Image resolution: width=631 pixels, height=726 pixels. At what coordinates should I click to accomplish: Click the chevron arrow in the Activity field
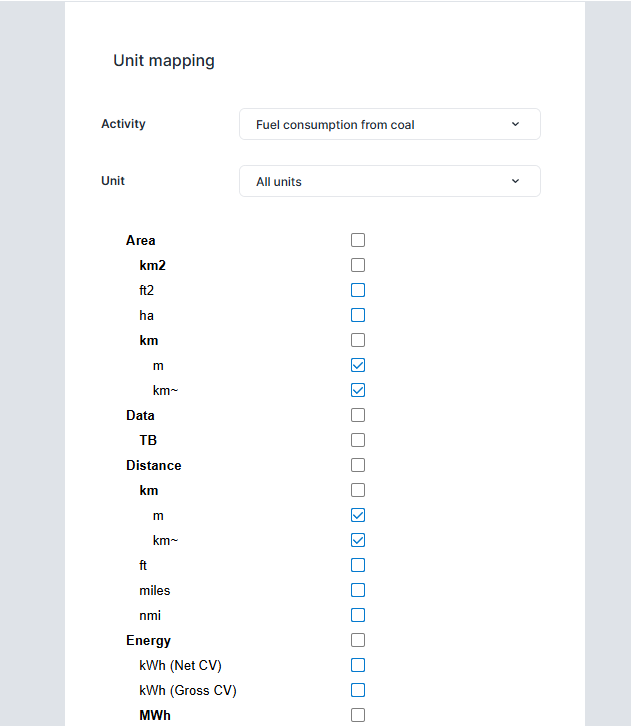[x=515, y=124]
